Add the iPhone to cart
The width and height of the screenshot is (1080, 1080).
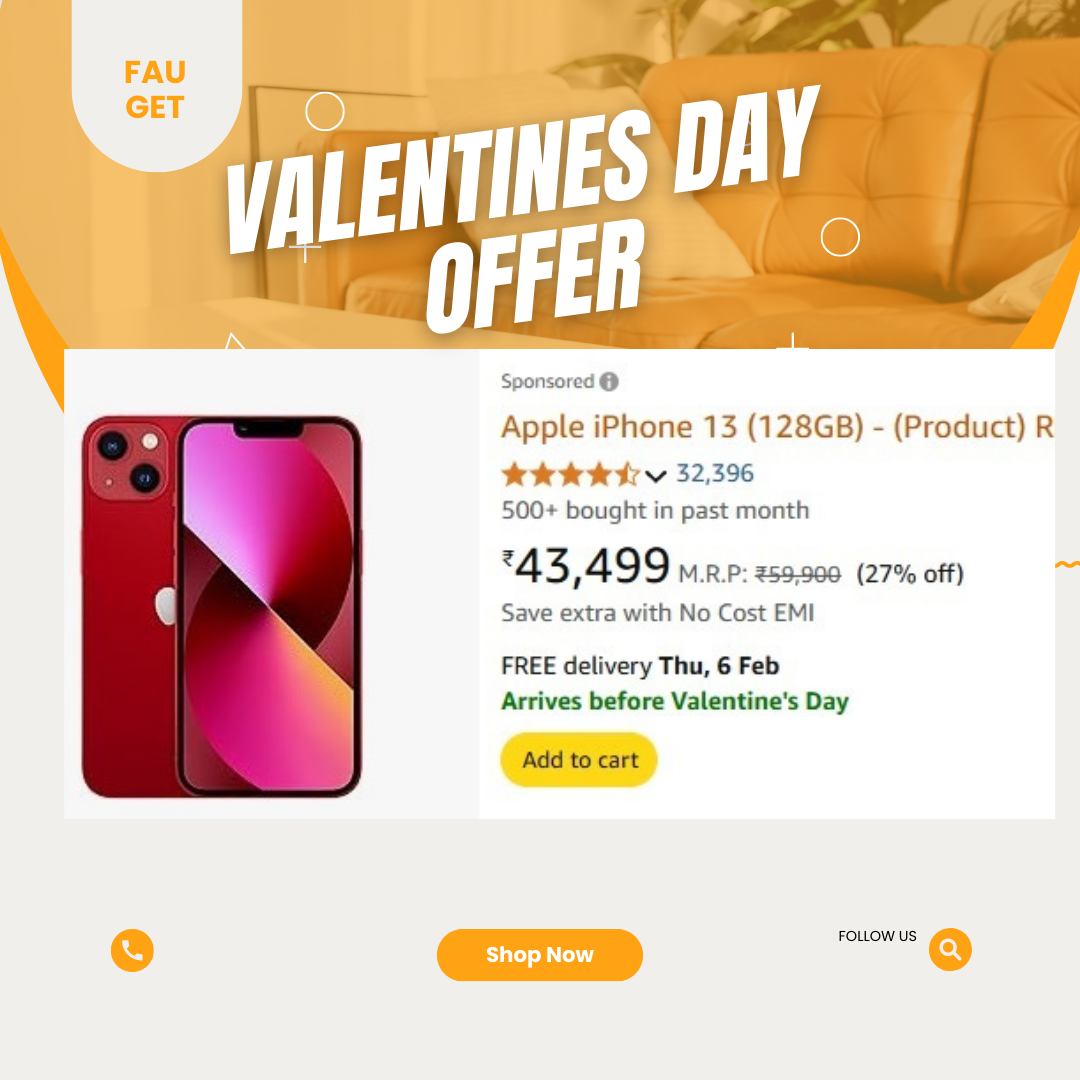(579, 760)
